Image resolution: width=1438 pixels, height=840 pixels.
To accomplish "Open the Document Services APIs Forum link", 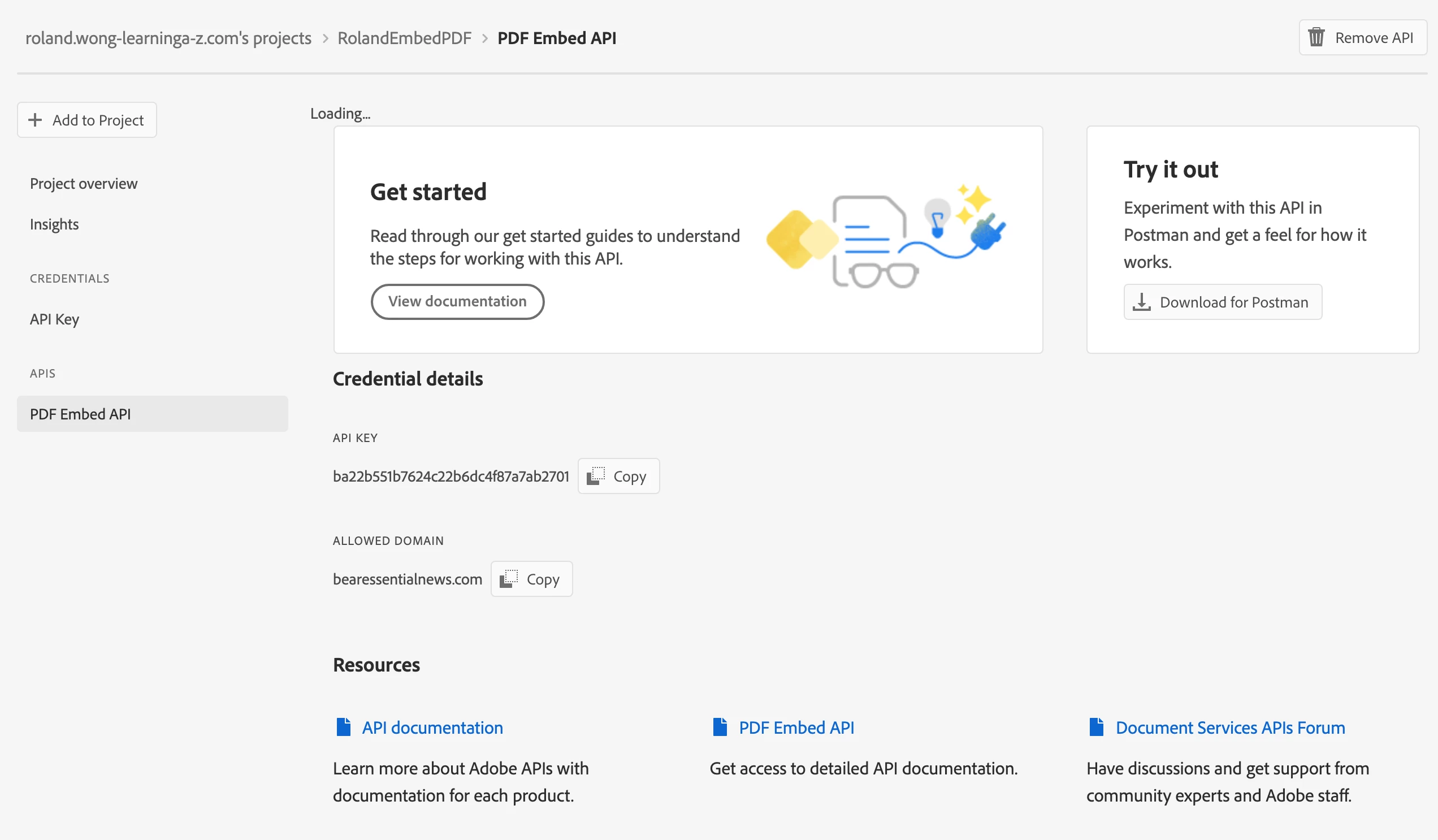I will pyautogui.click(x=1231, y=728).
